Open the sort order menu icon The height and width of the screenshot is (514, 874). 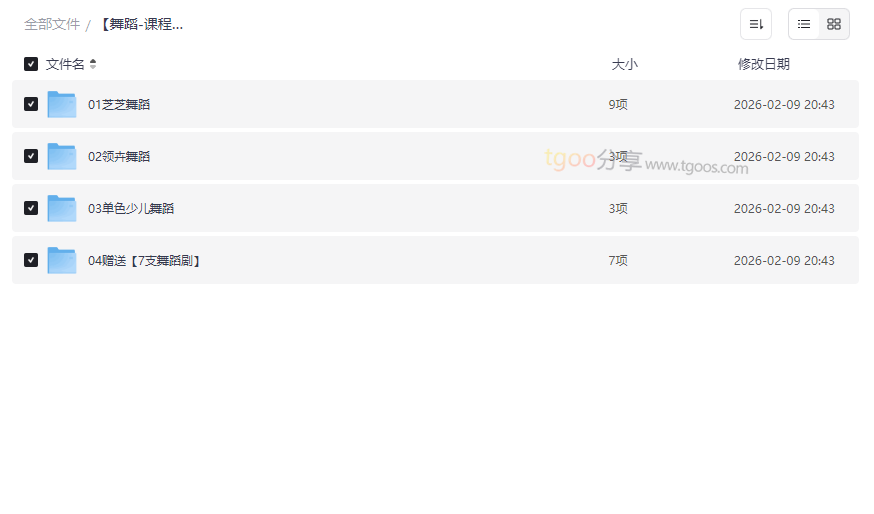[756, 24]
